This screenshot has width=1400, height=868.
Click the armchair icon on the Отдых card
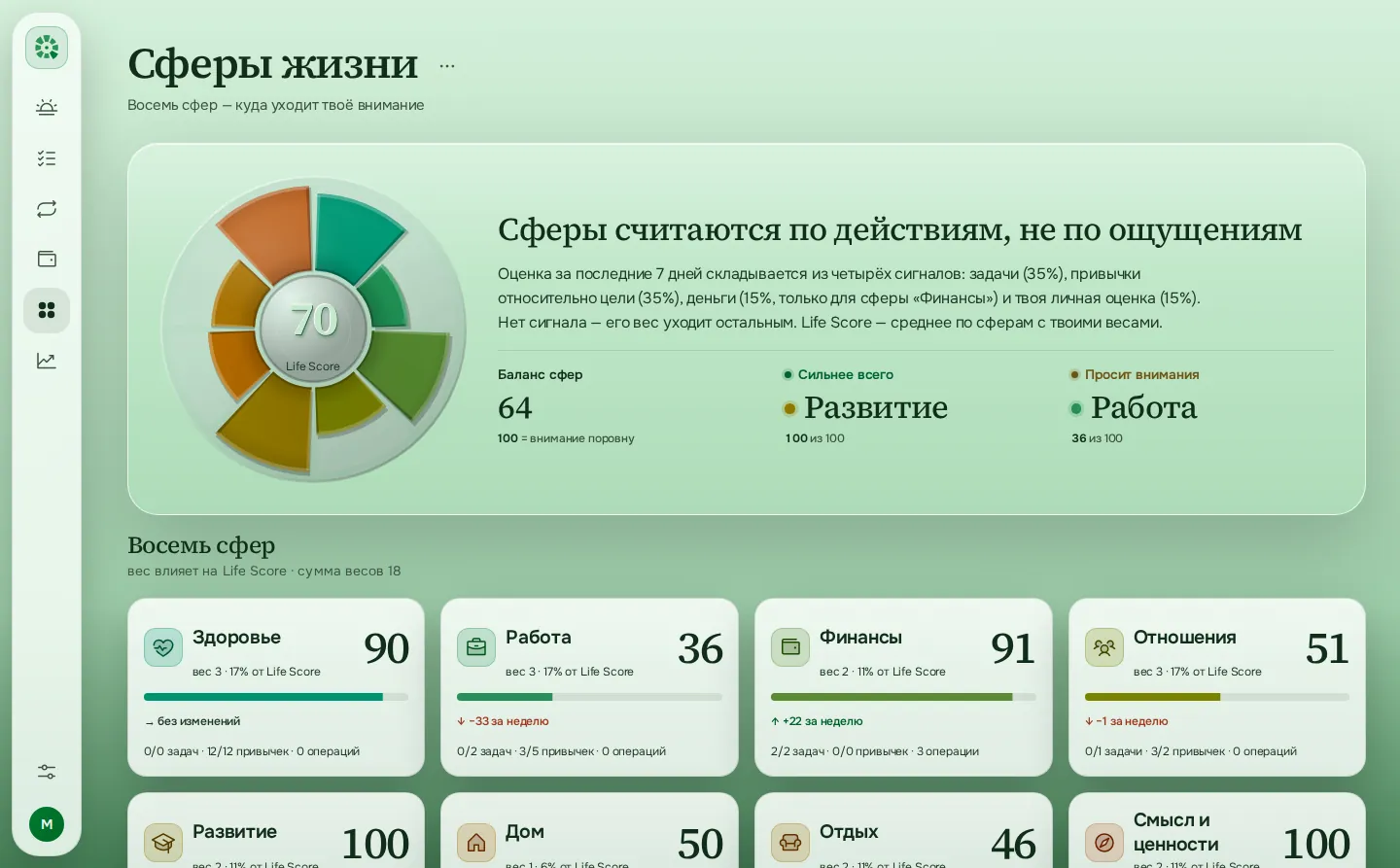(790, 843)
